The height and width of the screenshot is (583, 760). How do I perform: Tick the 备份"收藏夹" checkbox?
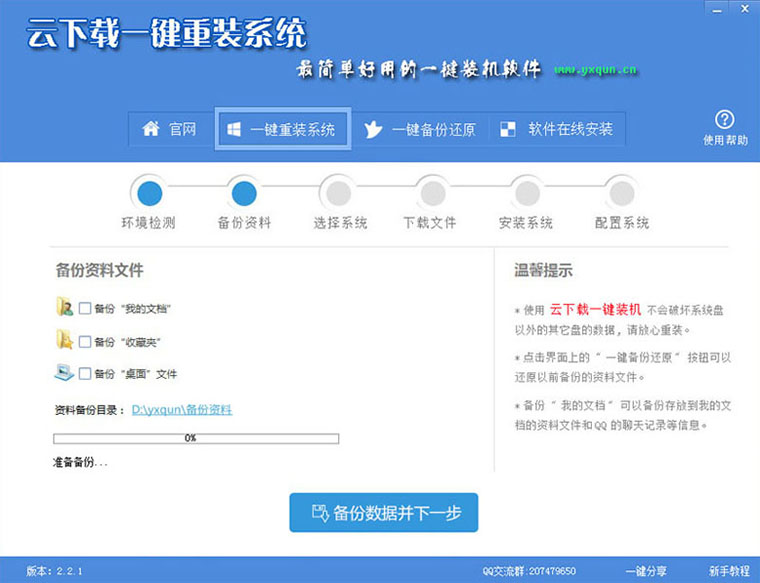coord(85,342)
